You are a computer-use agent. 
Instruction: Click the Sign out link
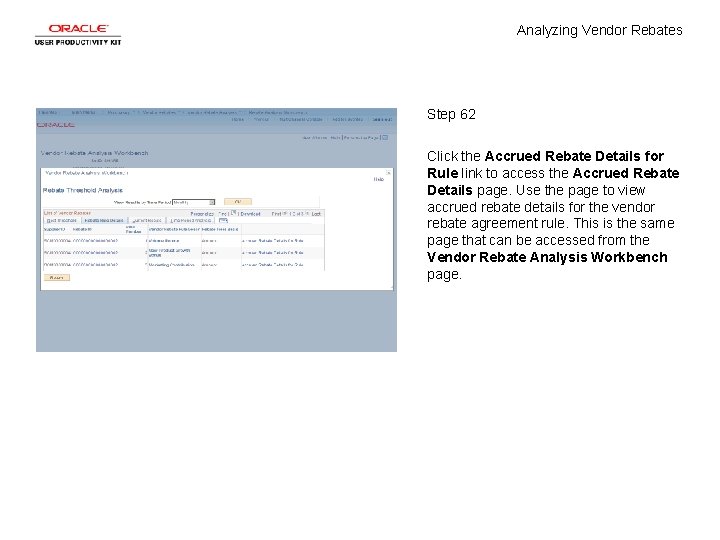point(382,119)
